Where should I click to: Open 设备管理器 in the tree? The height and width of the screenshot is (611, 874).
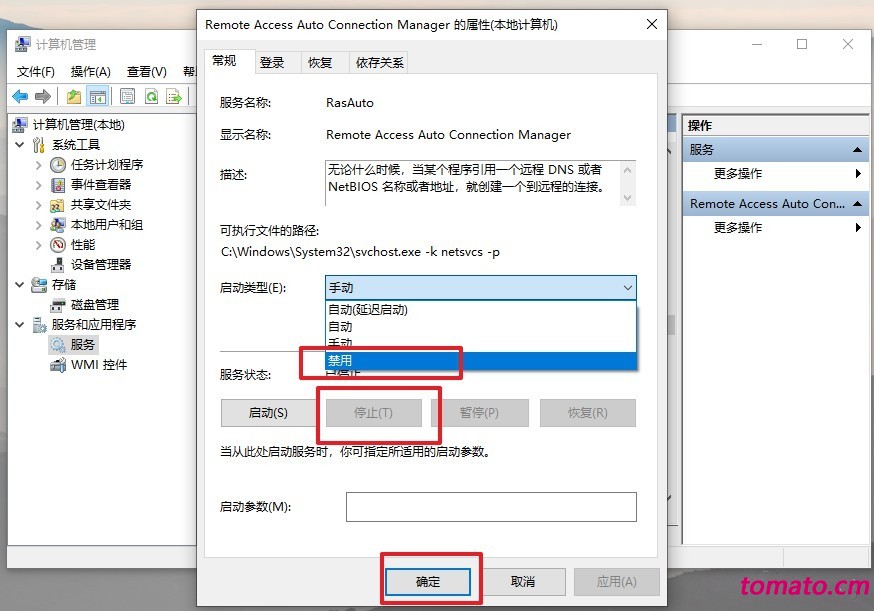coord(101,265)
